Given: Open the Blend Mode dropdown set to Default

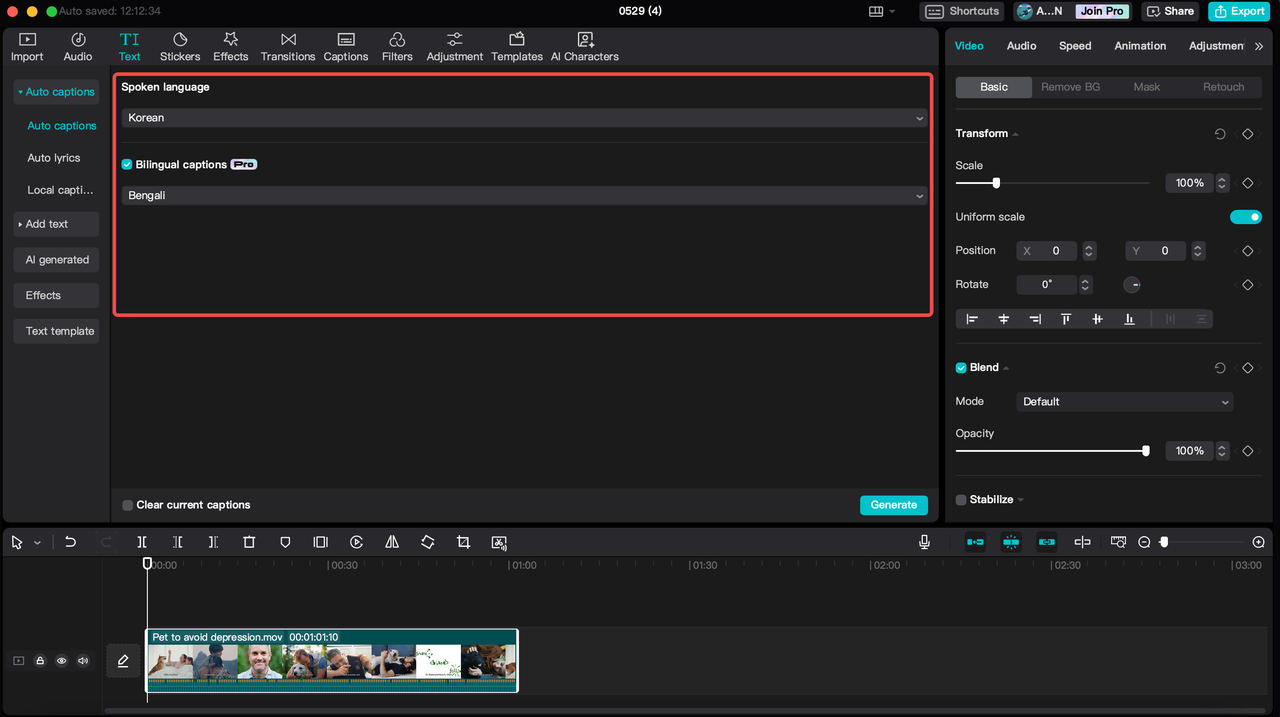Looking at the screenshot, I should click(1124, 402).
